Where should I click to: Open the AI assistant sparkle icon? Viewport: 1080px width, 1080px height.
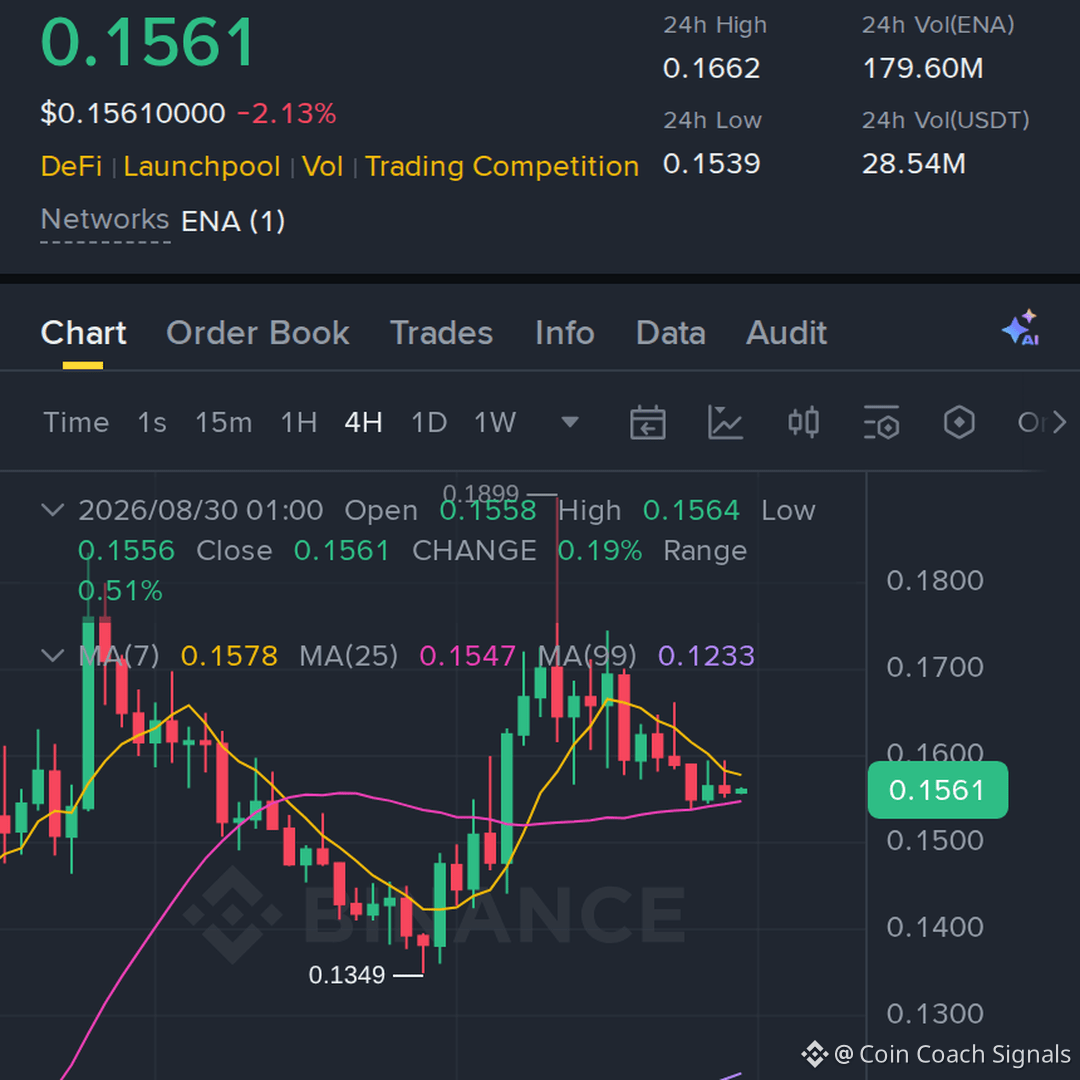(x=1021, y=328)
